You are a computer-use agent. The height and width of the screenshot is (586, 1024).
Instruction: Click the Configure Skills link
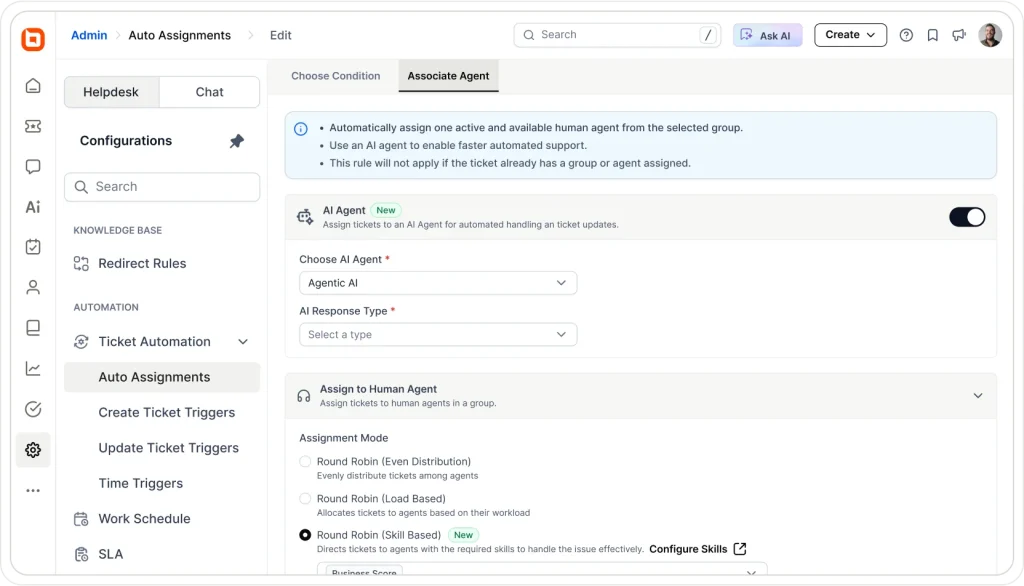coord(688,549)
